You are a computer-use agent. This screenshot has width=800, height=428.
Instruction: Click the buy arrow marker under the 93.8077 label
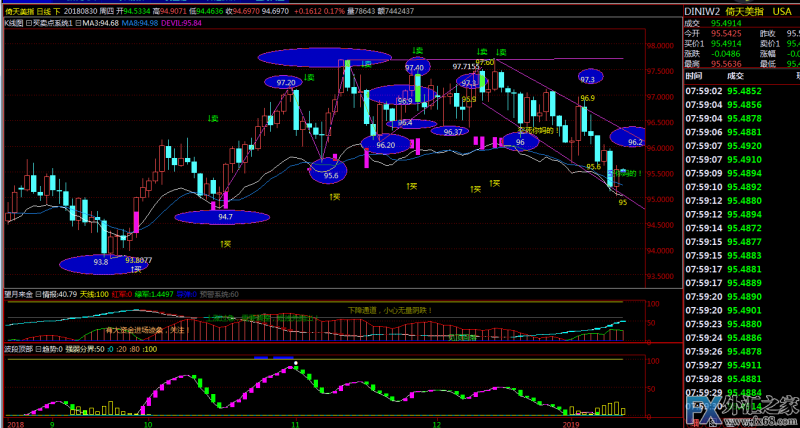coord(136,268)
